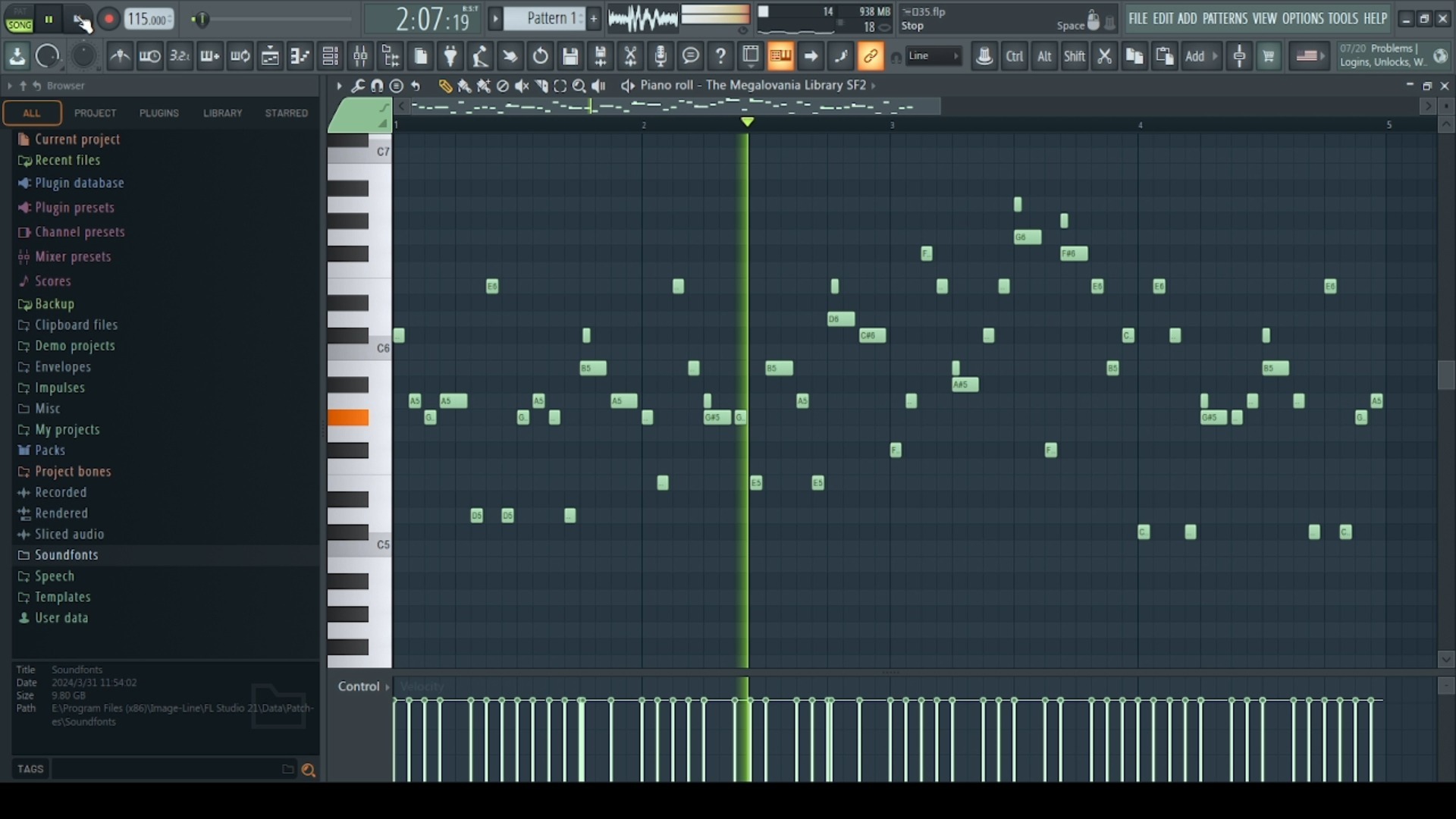The height and width of the screenshot is (819, 1456).
Task: Click the master pitch knob
Action: [83, 56]
